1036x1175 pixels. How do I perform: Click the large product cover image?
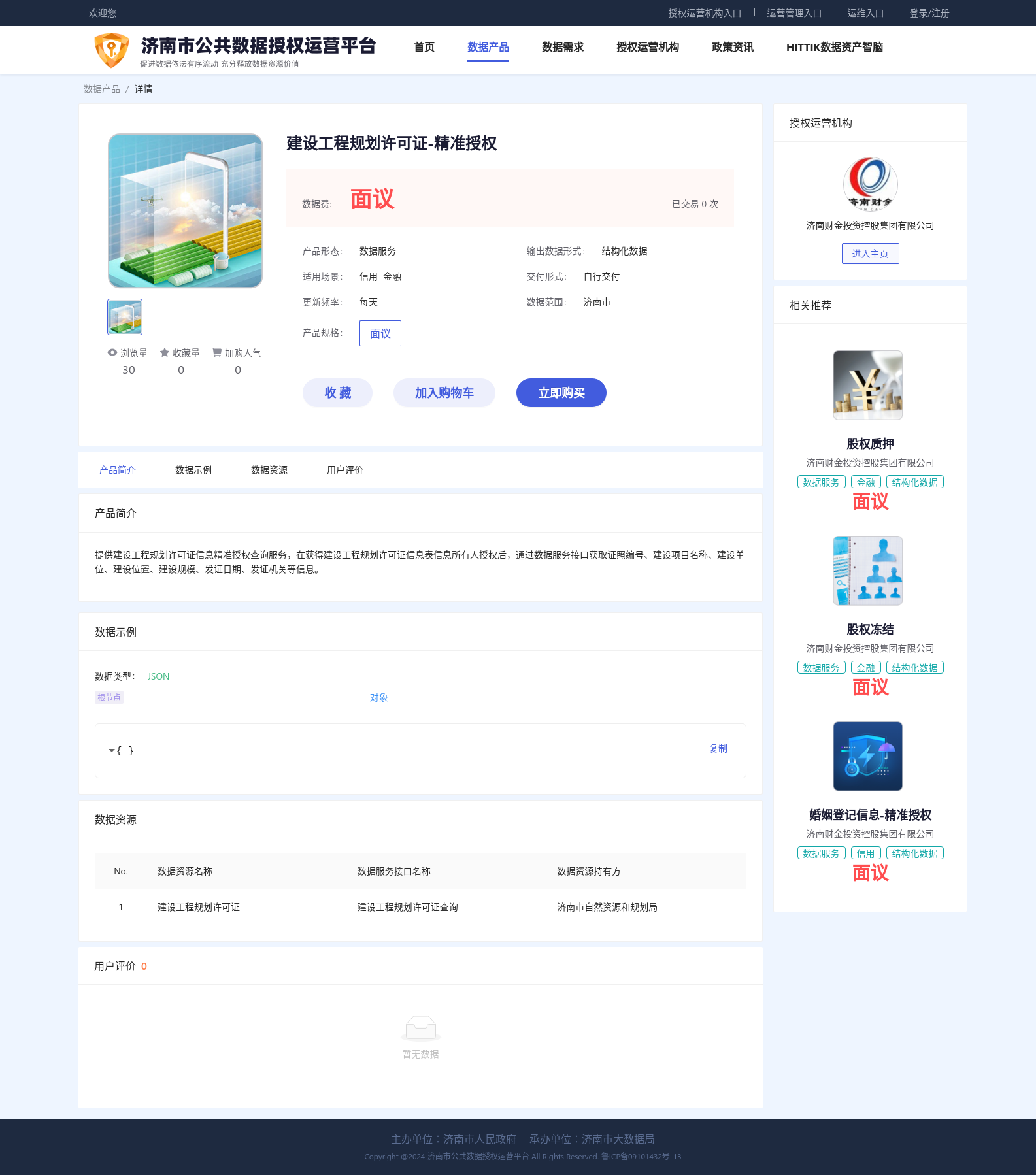coord(185,210)
